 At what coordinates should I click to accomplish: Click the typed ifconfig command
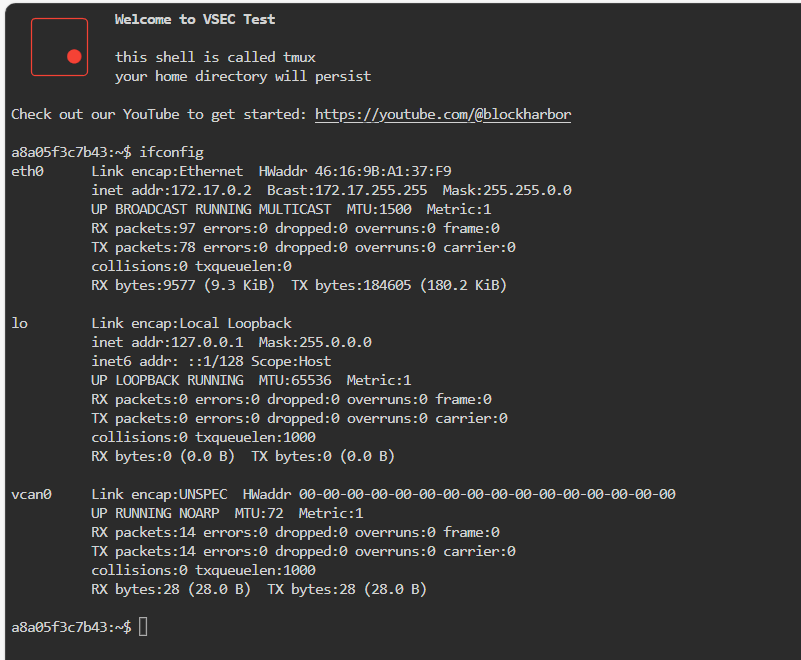coord(172,152)
